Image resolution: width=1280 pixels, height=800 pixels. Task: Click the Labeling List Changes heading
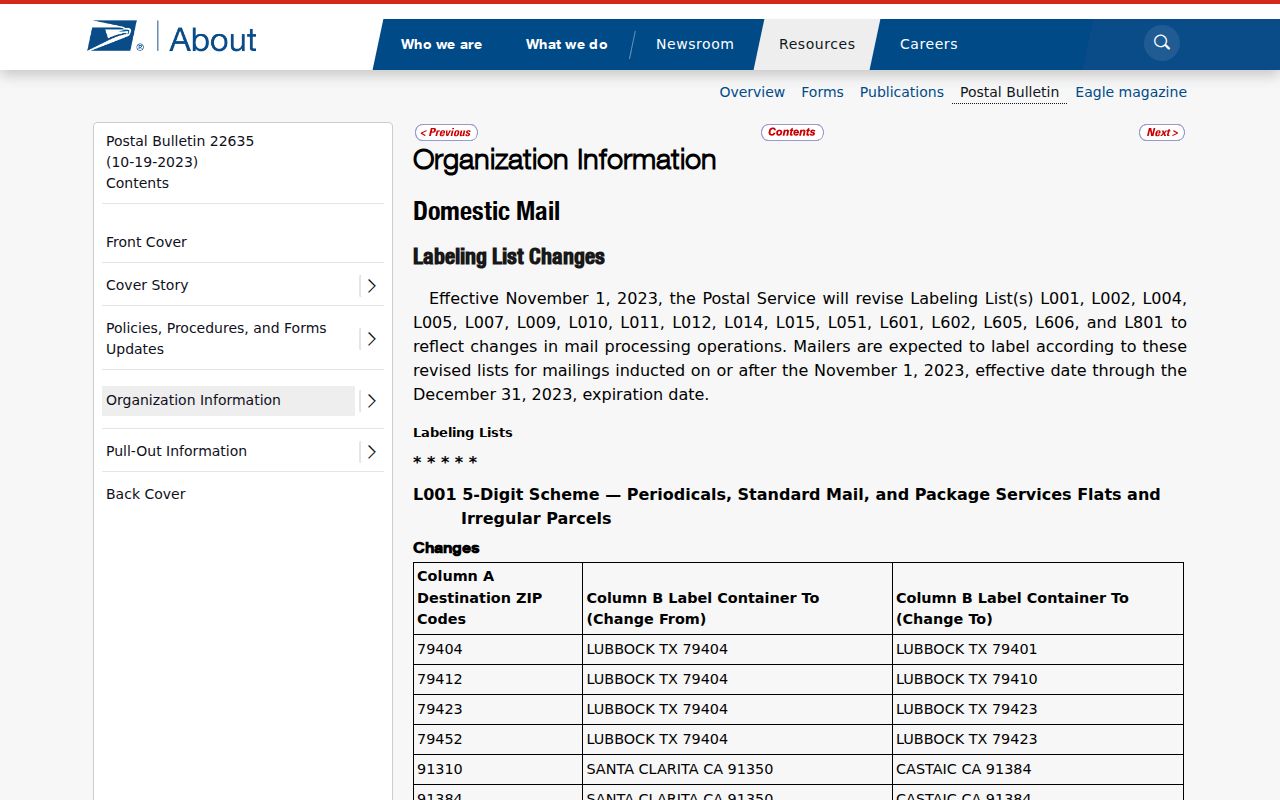pyautogui.click(x=509, y=257)
